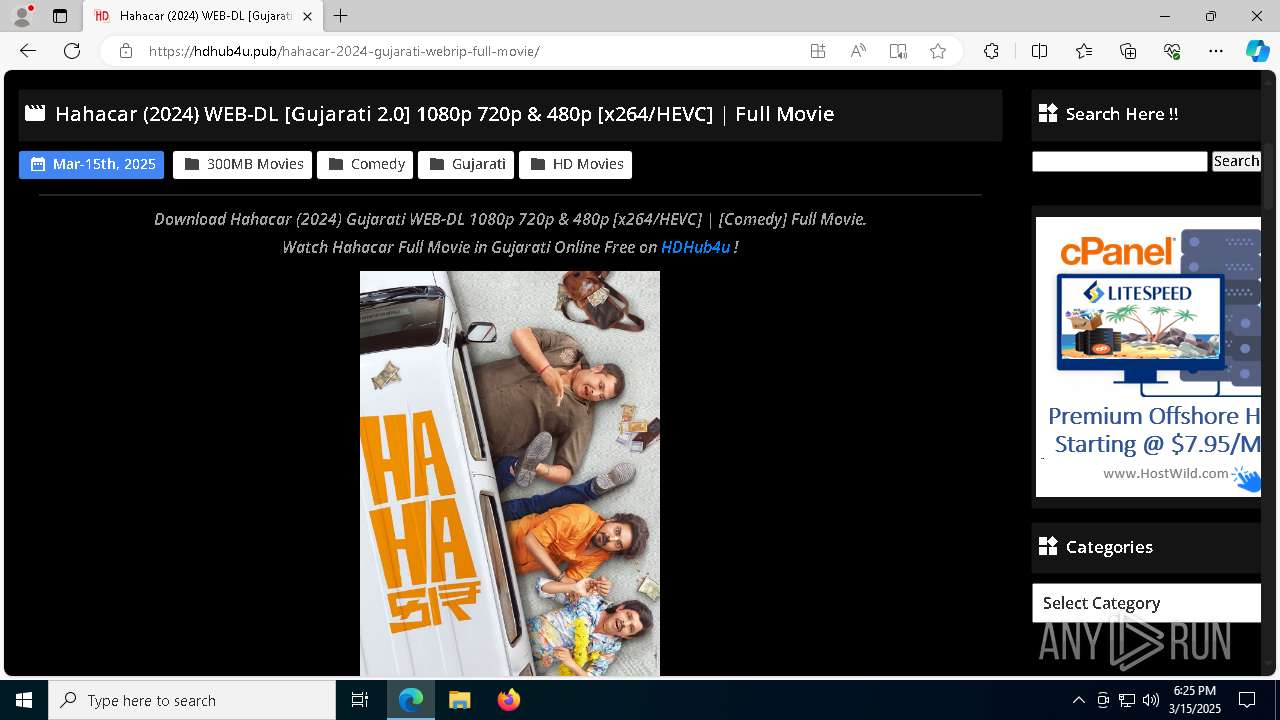
Task: Click the Search Here !! heading
Action: coord(1122,114)
